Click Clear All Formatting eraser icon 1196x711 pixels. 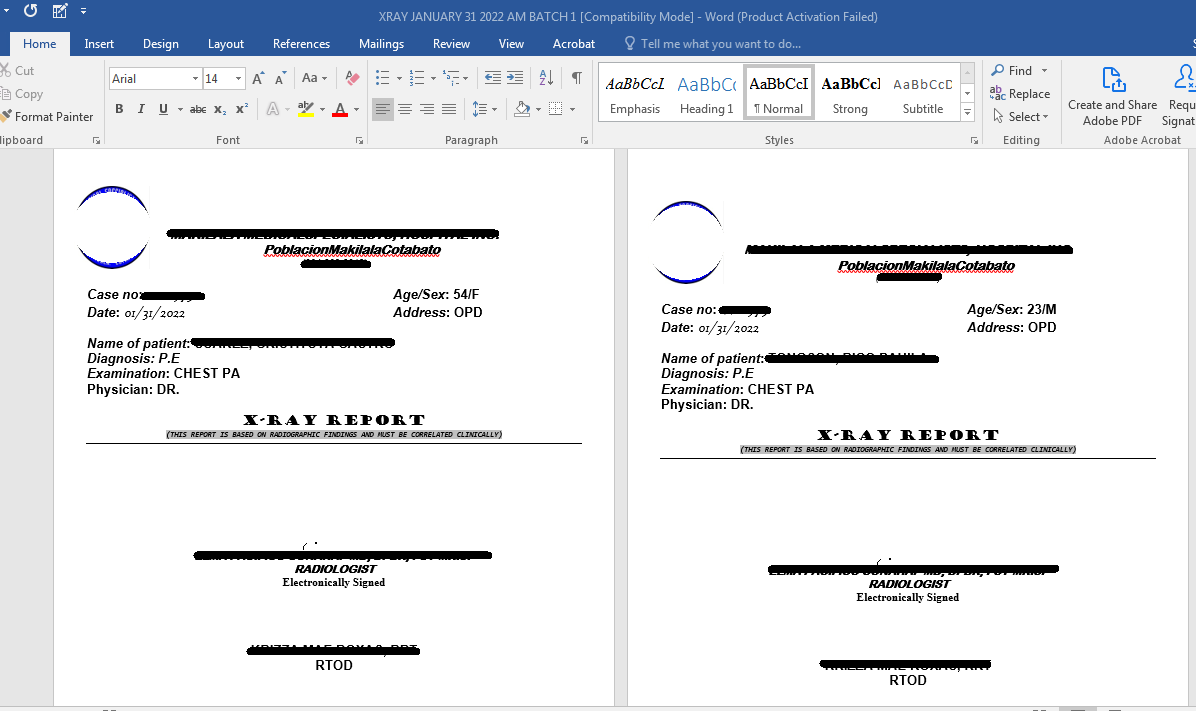coord(352,78)
